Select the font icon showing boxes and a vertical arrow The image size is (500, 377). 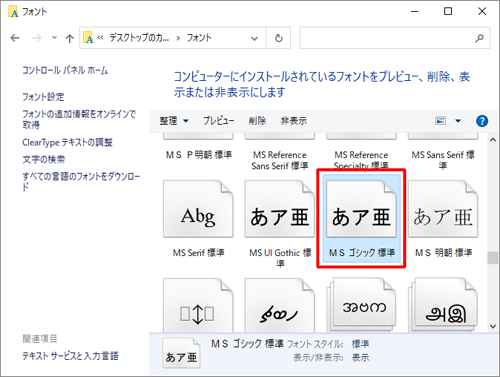198,305
